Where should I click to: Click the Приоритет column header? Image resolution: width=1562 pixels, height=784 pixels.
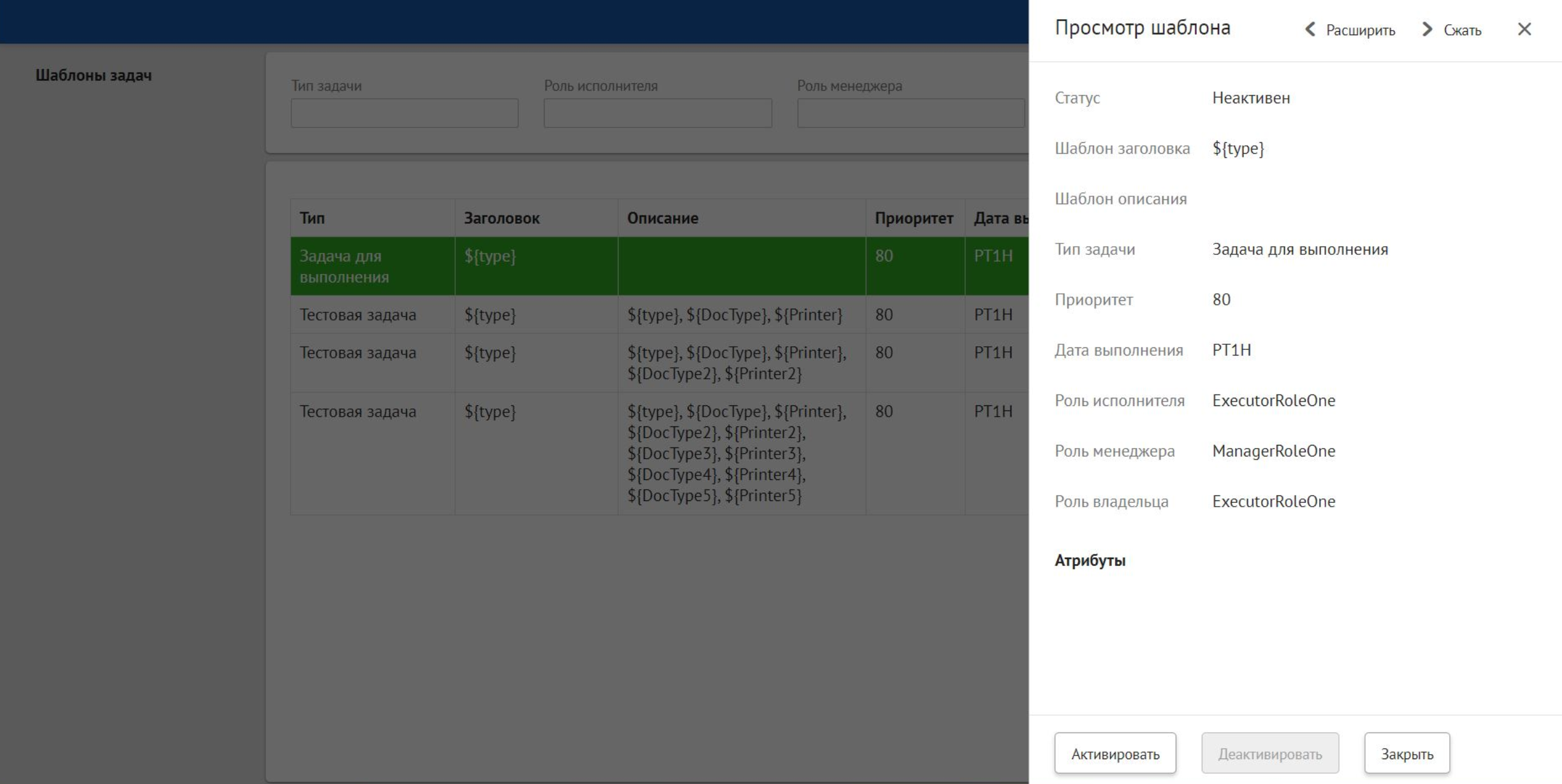tap(913, 218)
